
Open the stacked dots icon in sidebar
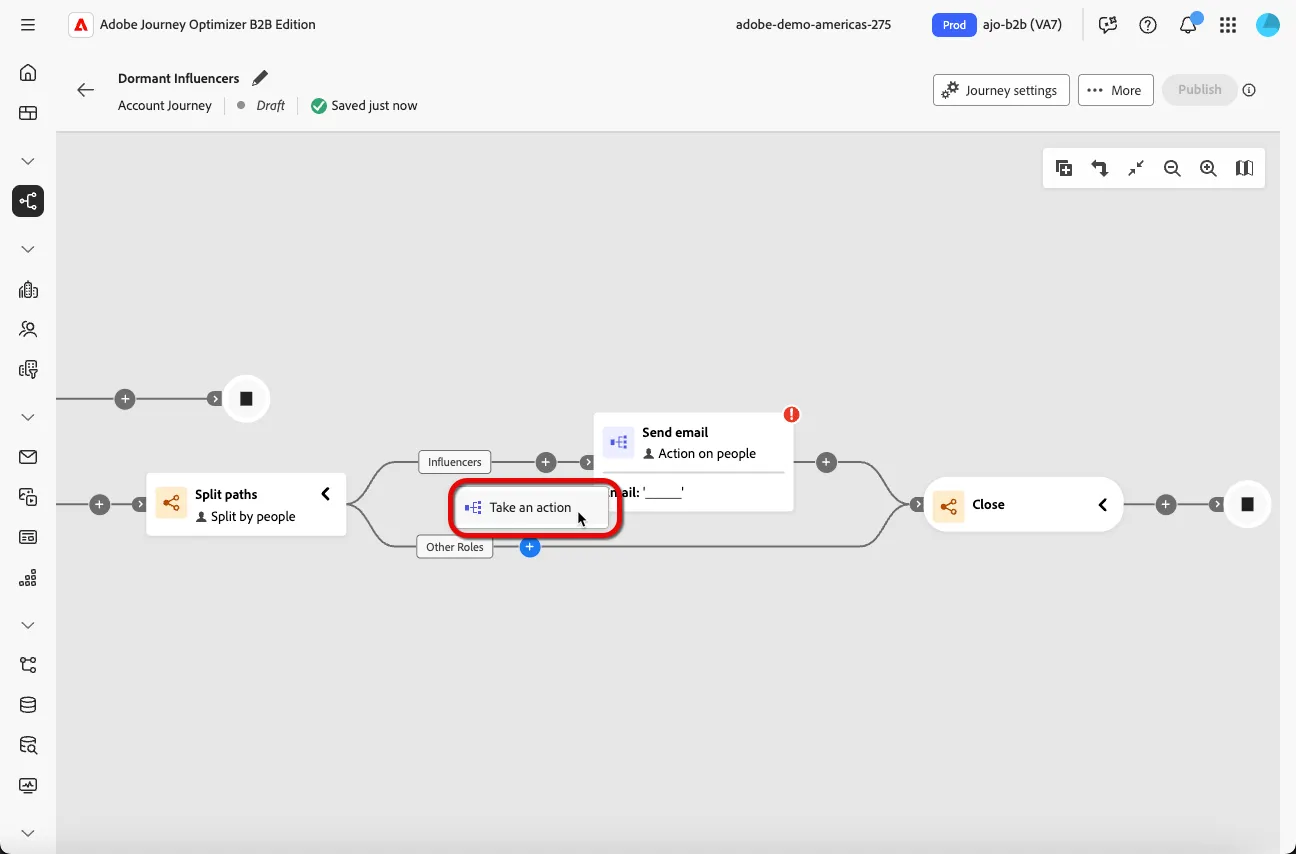[x=28, y=578]
